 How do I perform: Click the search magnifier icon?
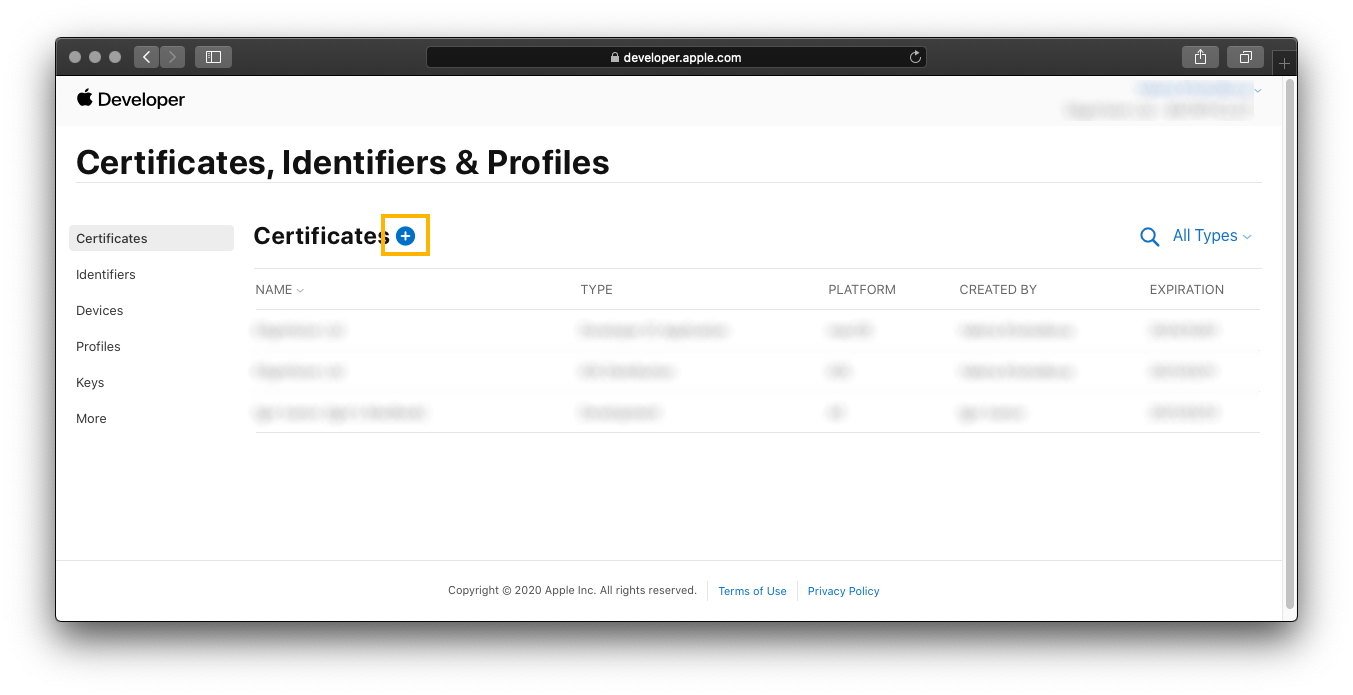(x=1149, y=236)
